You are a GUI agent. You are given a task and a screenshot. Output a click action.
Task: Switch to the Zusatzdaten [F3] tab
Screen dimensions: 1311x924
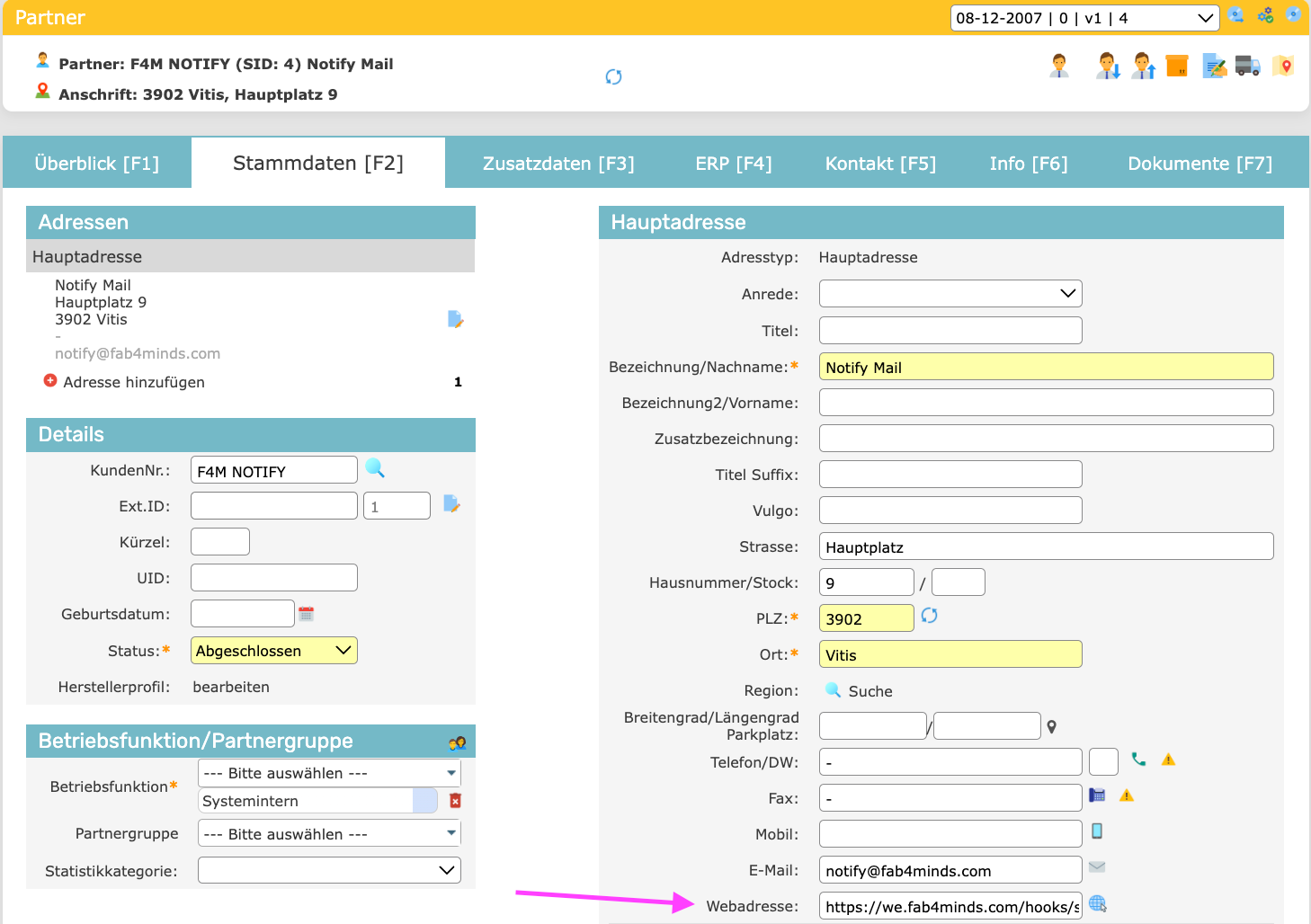pyautogui.click(x=558, y=164)
